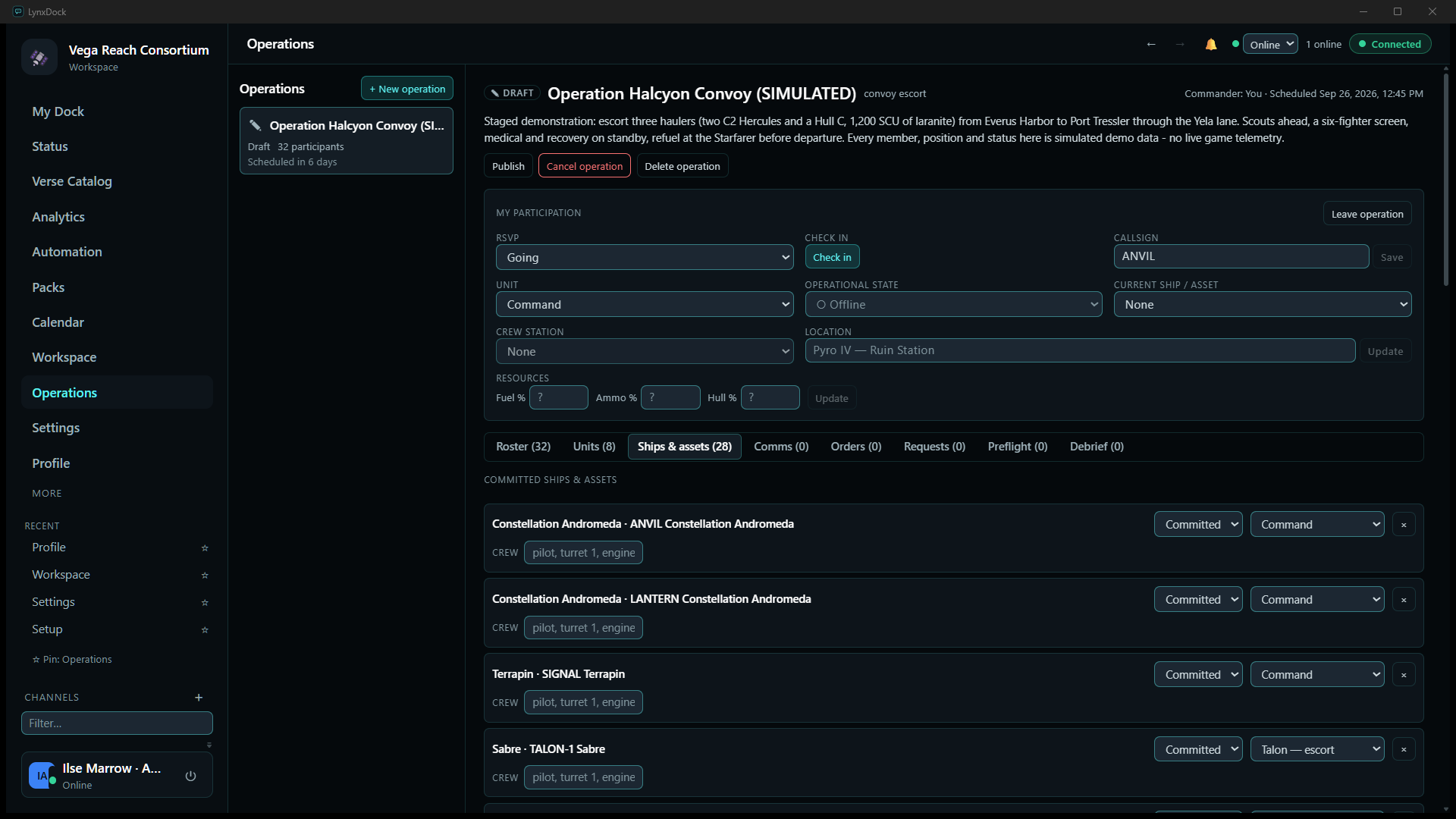
Task: Open the LynxDock app icon in title bar
Action: pyautogui.click(x=18, y=11)
